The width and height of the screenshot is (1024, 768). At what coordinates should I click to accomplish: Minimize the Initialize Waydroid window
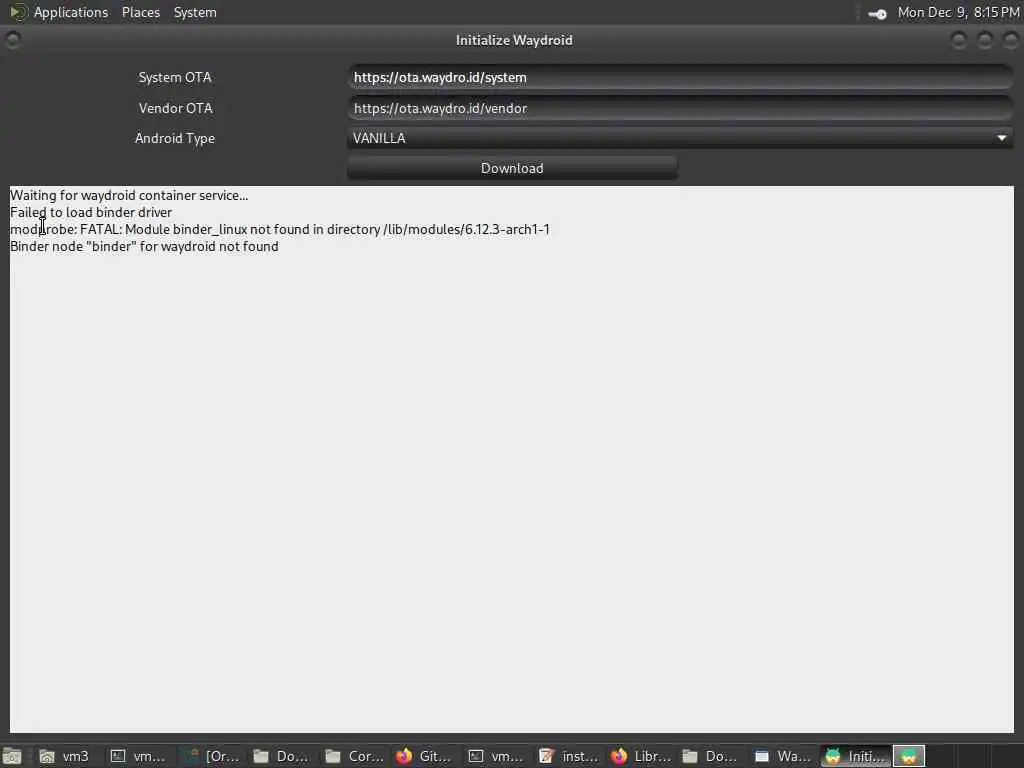click(x=958, y=40)
